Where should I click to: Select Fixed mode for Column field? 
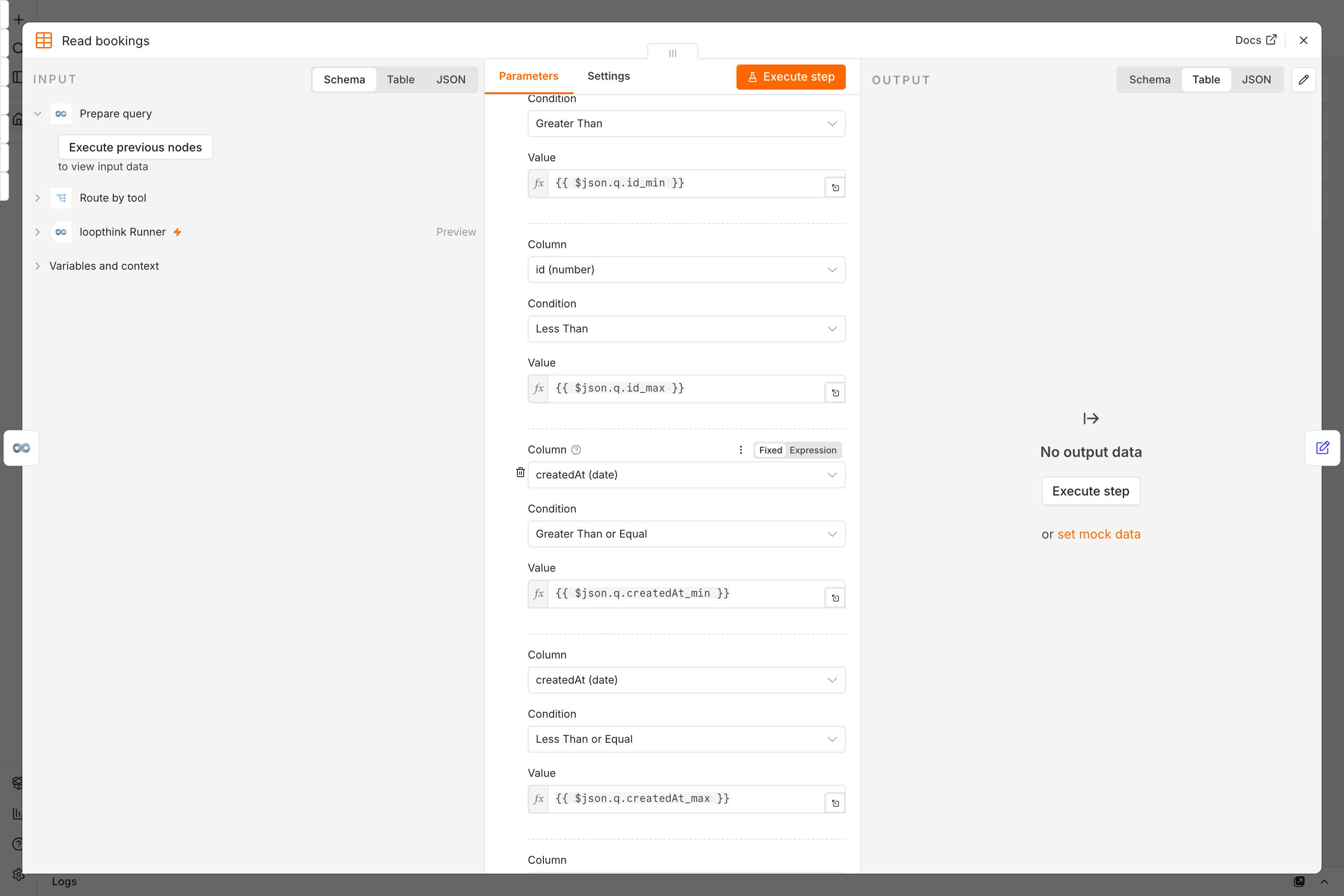(x=770, y=450)
